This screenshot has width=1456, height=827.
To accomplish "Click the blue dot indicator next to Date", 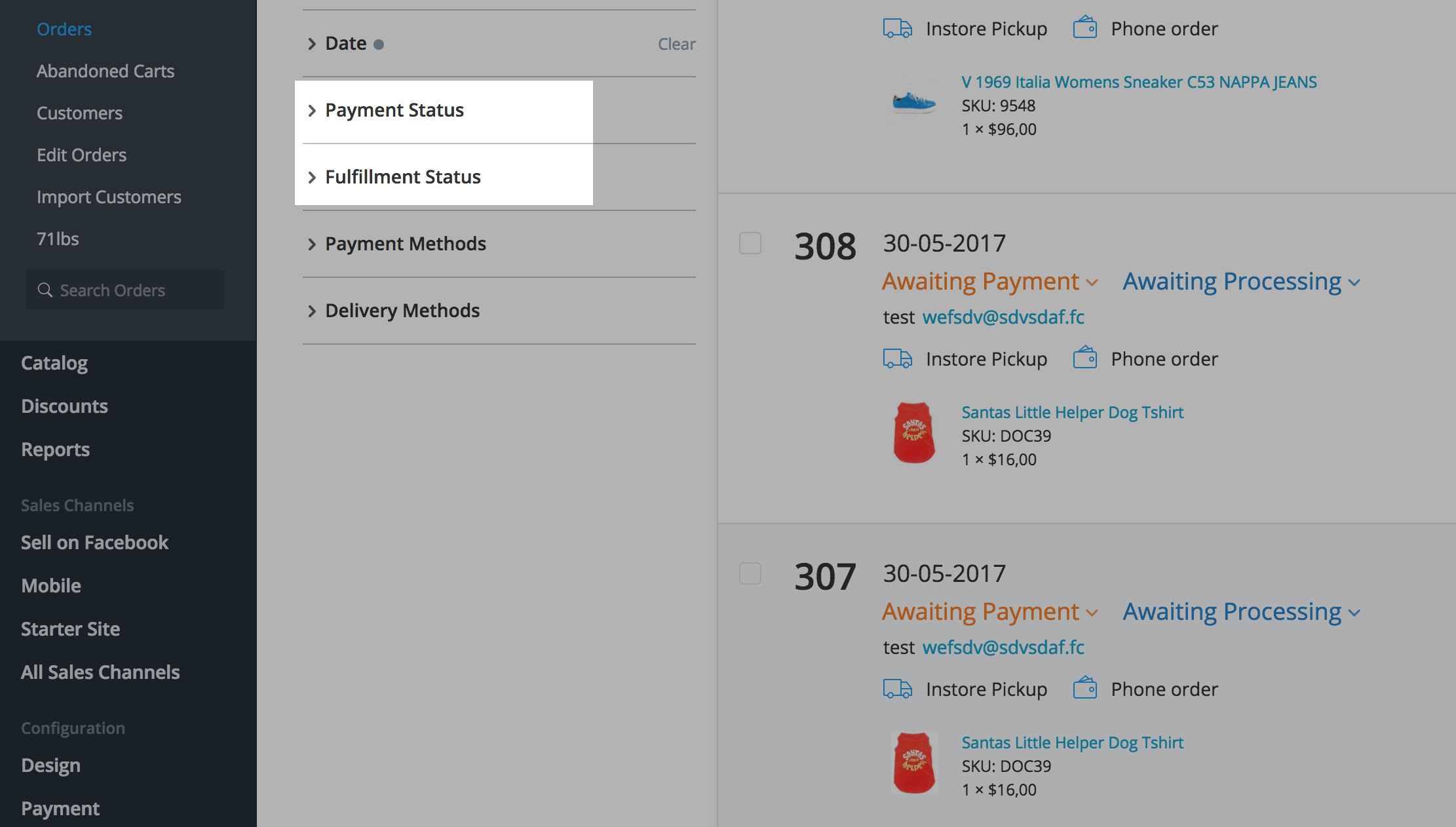I will pos(379,45).
